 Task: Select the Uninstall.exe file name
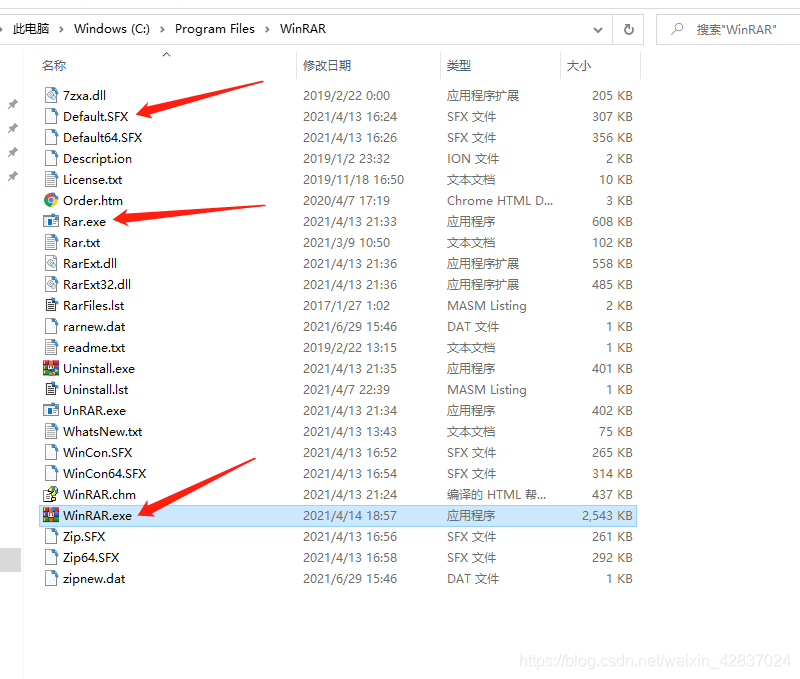[x=99, y=368]
